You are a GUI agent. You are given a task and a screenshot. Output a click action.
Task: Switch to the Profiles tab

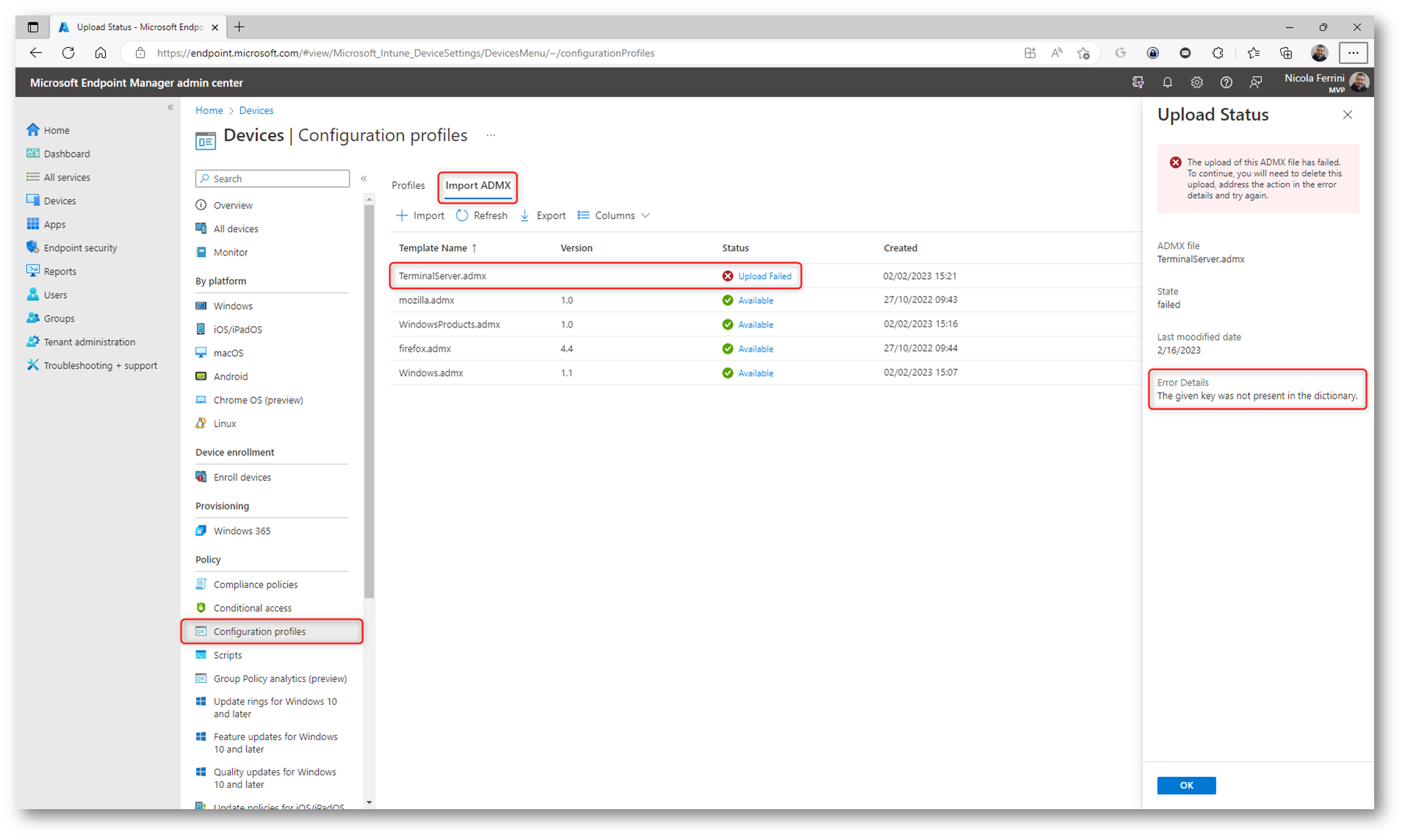pos(408,185)
